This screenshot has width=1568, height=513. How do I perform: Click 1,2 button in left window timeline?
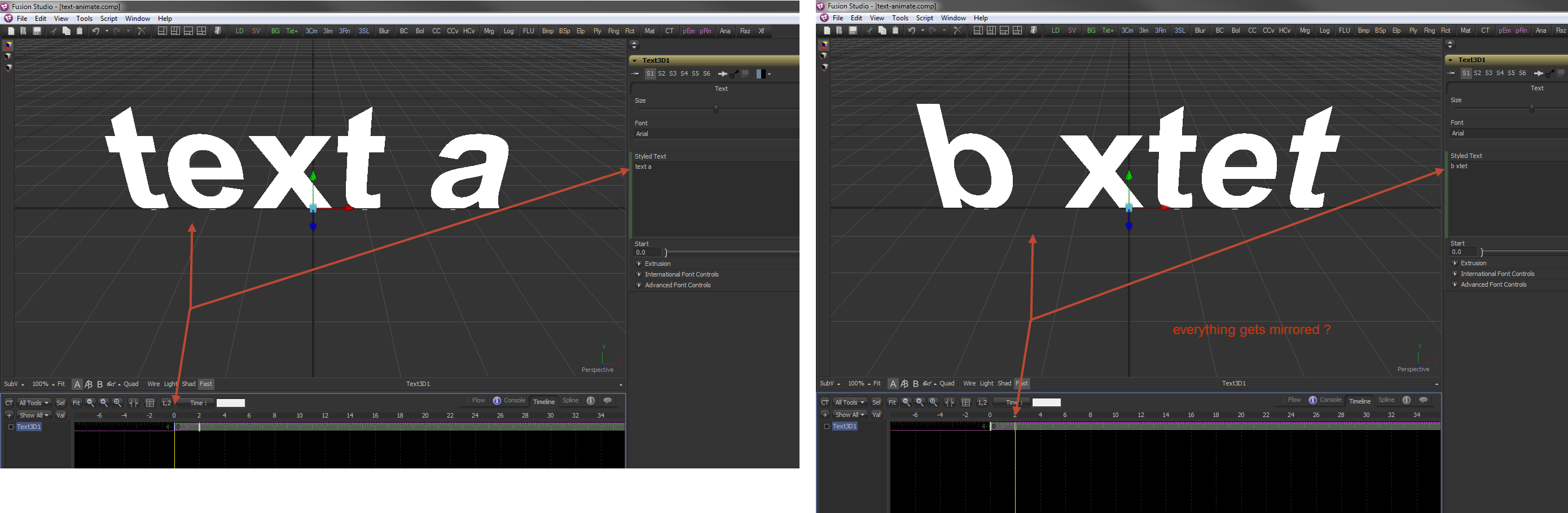pos(166,403)
